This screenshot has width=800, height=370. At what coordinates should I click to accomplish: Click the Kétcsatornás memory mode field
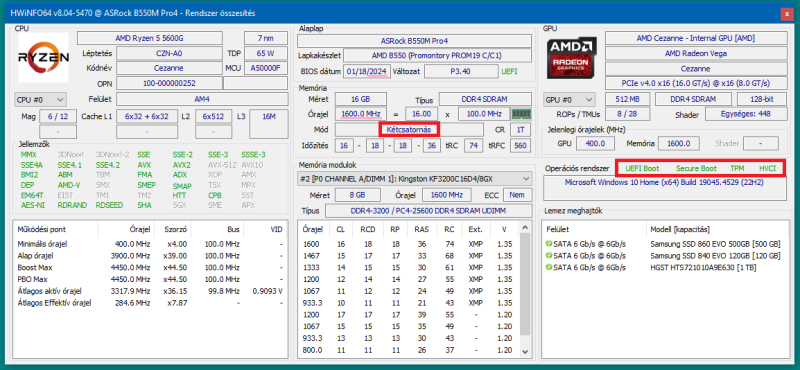[409, 130]
